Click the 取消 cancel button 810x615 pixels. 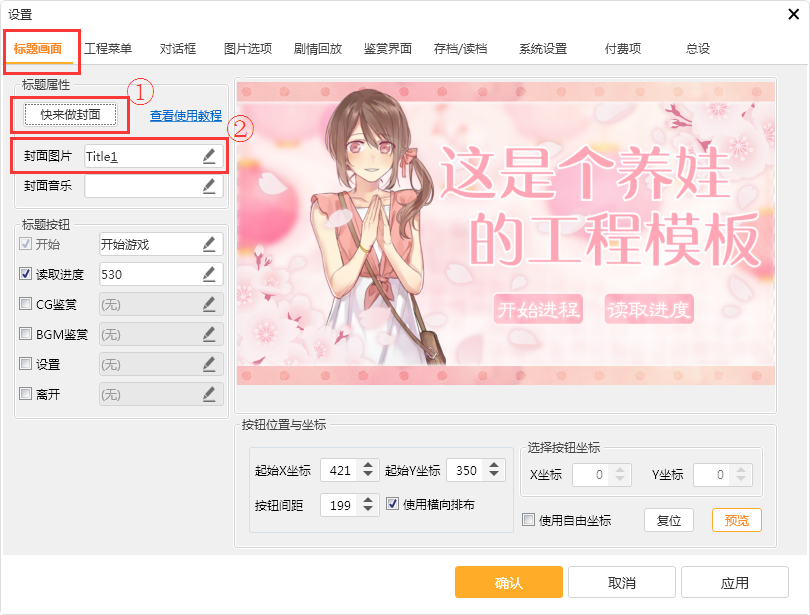(x=622, y=582)
